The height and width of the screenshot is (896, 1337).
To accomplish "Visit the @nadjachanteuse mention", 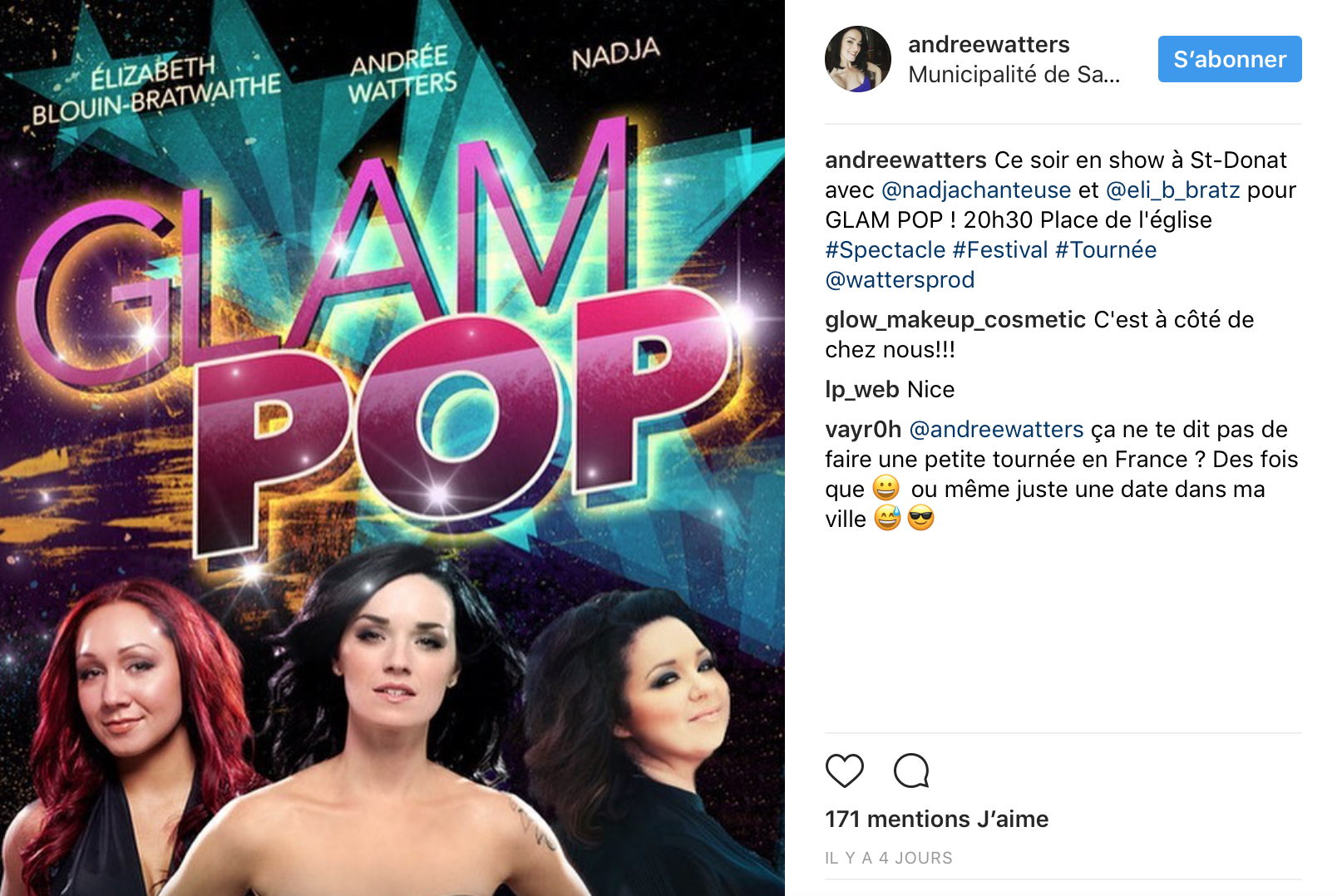I will pos(976,190).
